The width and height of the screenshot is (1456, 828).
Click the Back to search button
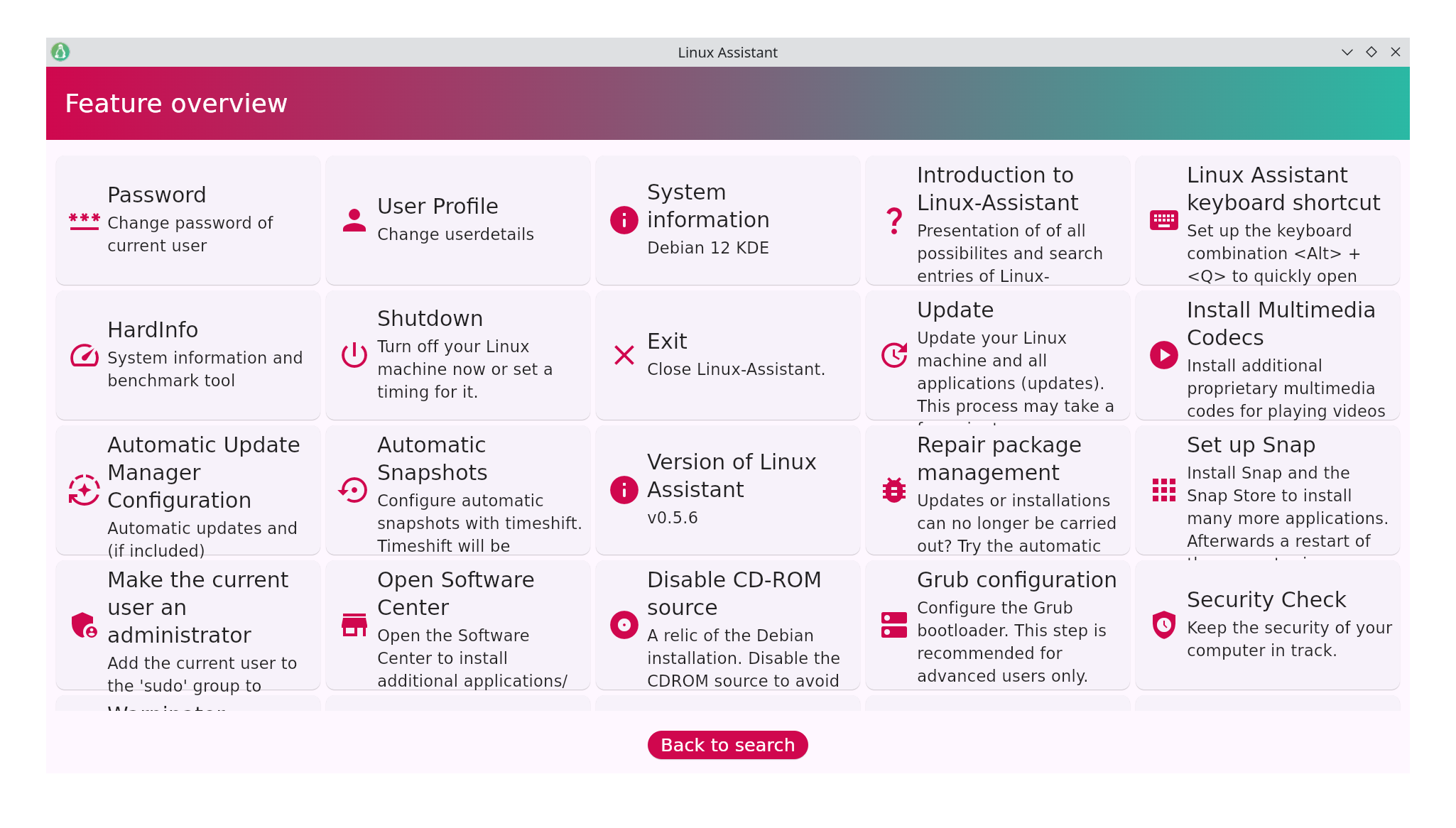point(728,744)
